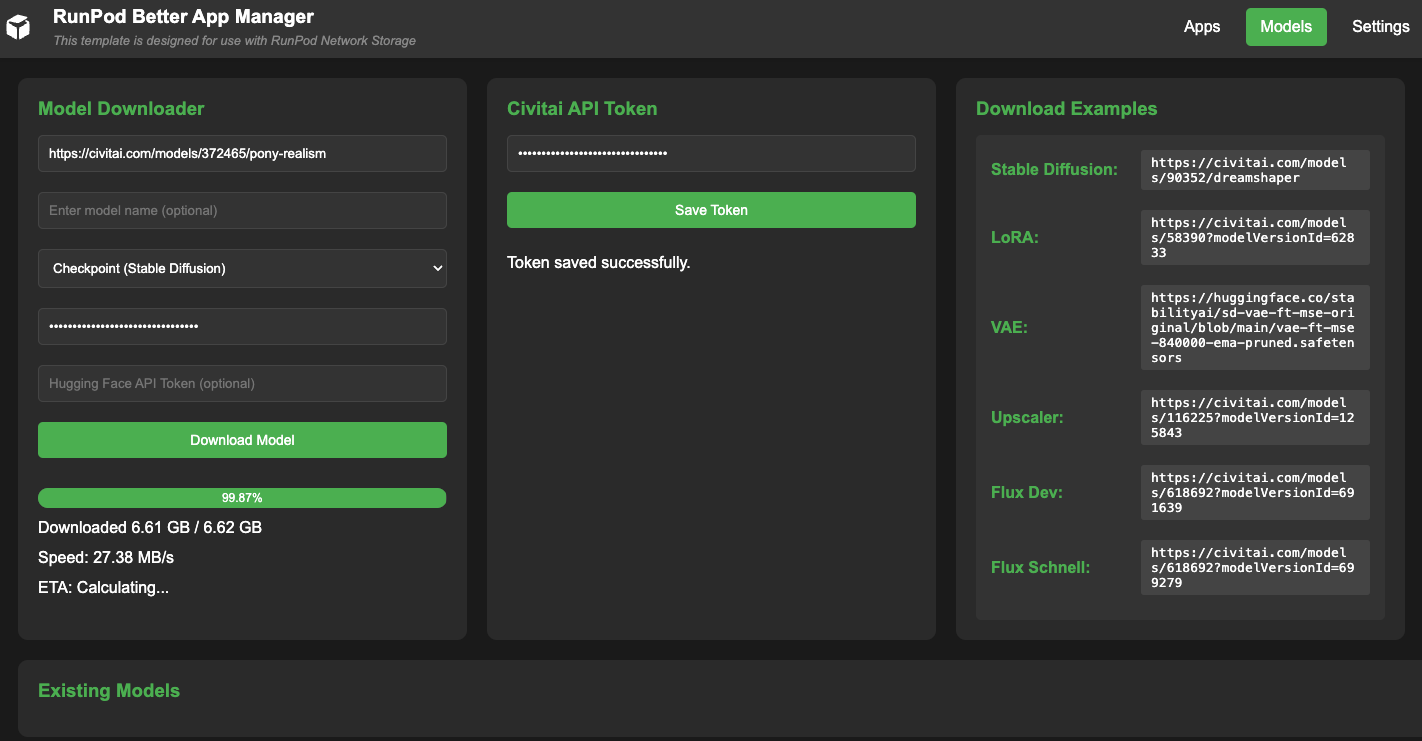Select the Flux Dev example URL
Image resolution: width=1422 pixels, height=741 pixels.
point(1255,493)
